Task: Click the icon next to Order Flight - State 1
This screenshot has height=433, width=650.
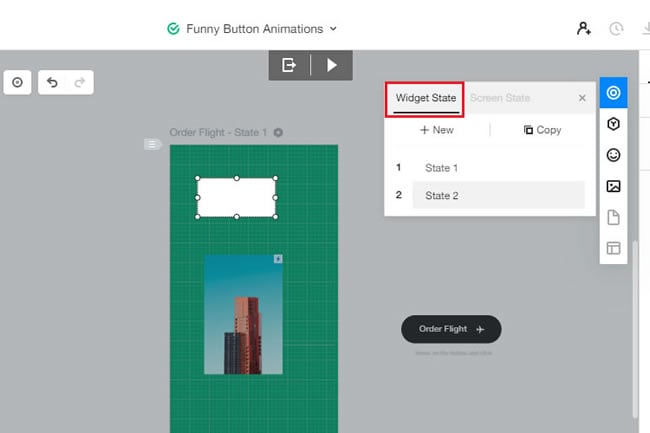Action: tap(278, 133)
